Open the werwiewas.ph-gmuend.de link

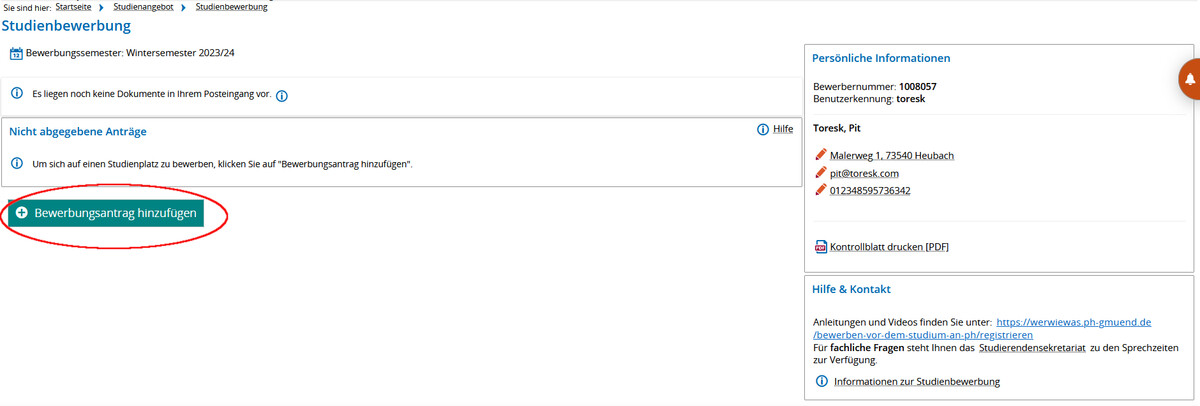coord(1074,323)
